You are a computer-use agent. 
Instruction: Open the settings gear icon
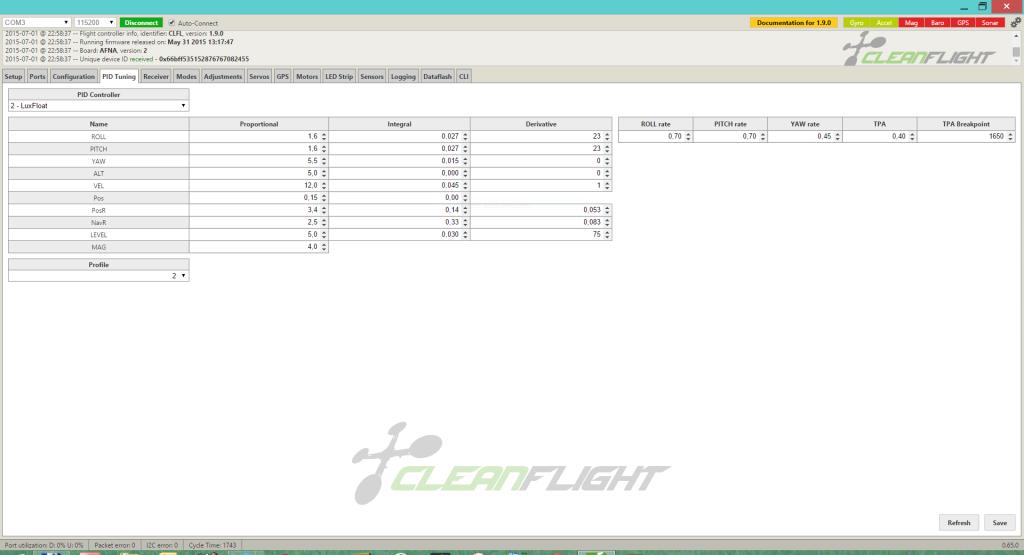[1015, 22]
